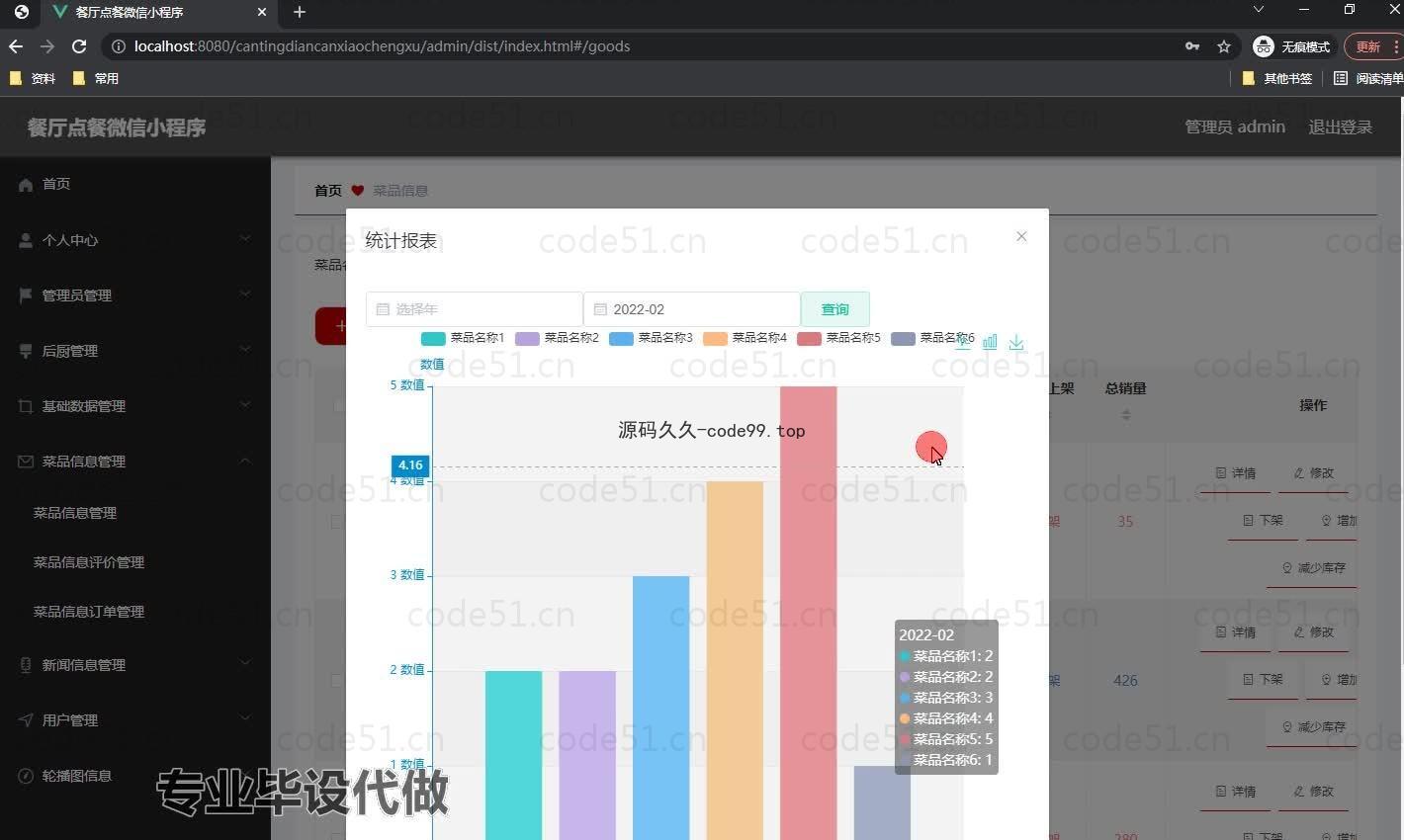Click the 无痕模式 incognito indicator
1404x840 pixels.
click(x=1292, y=46)
